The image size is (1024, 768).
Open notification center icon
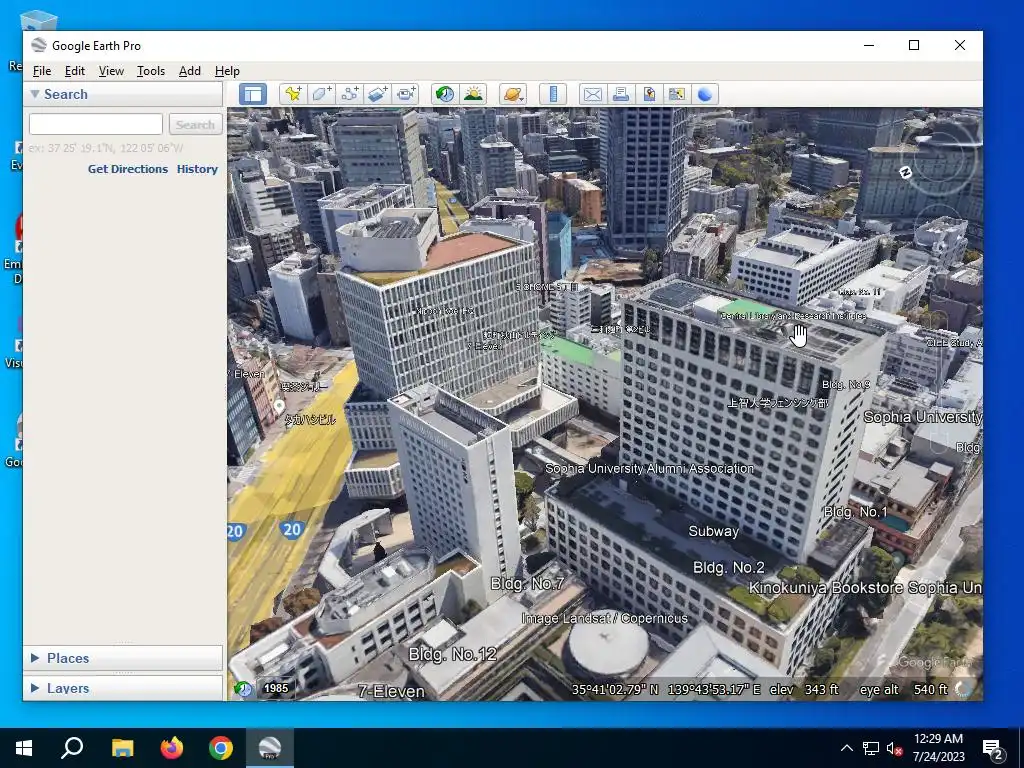pos(993,748)
